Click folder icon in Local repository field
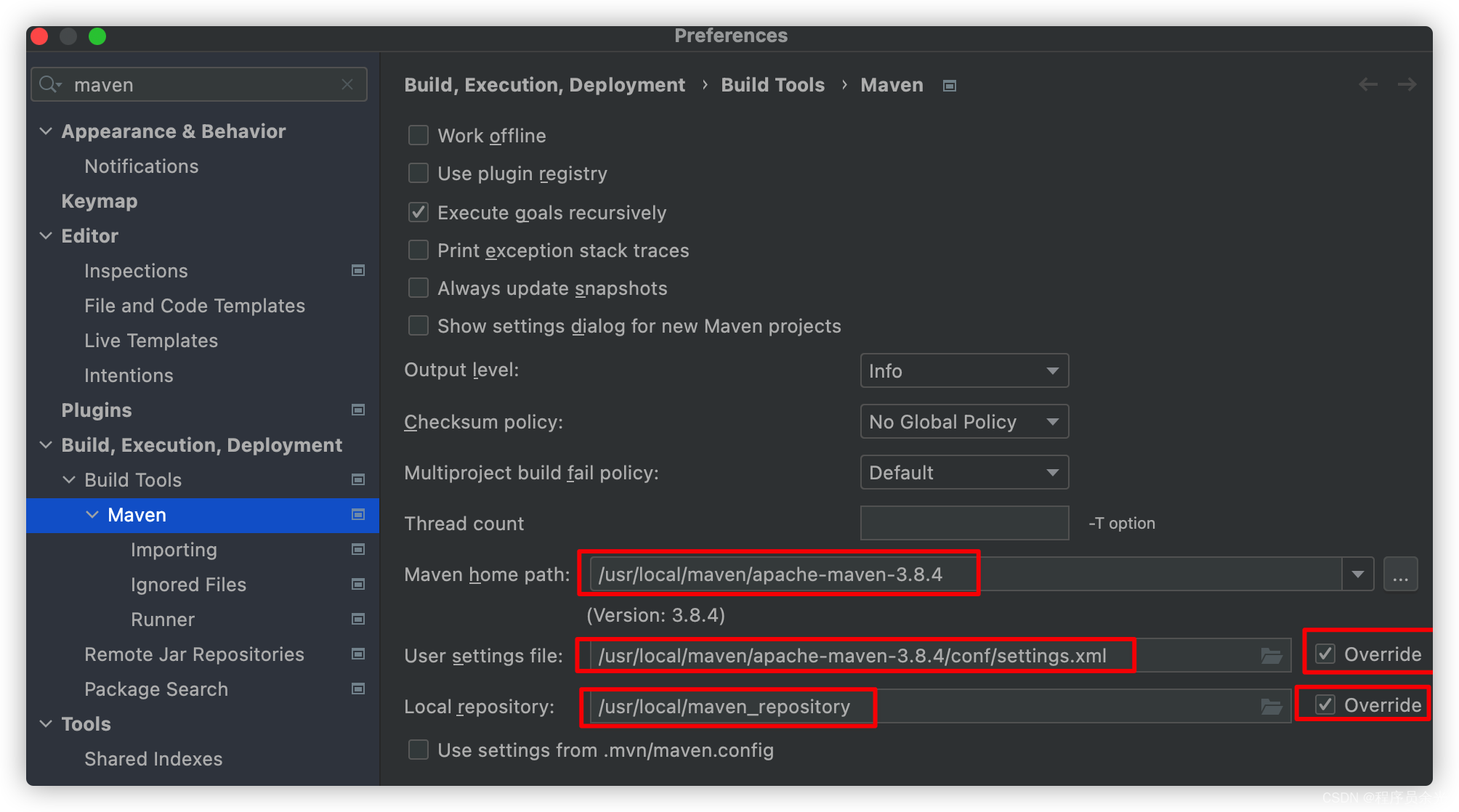The width and height of the screenshot is (1459, 812). (x=1271, y=706)
